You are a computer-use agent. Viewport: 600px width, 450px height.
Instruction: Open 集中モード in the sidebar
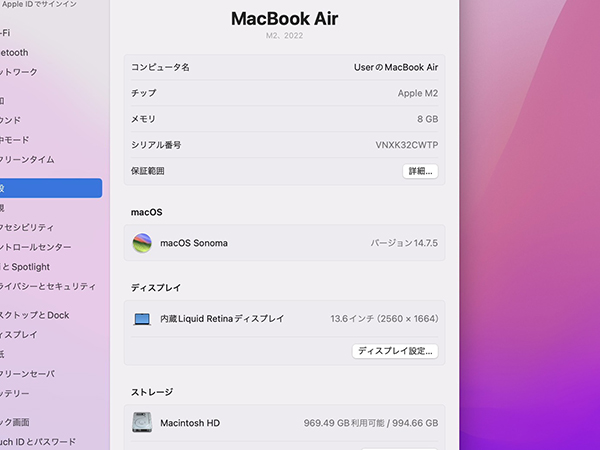click(15, 140)
